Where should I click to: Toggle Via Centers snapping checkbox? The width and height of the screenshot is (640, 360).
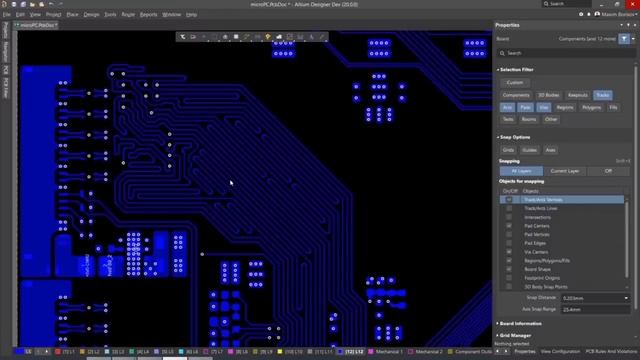pos(509,252)
